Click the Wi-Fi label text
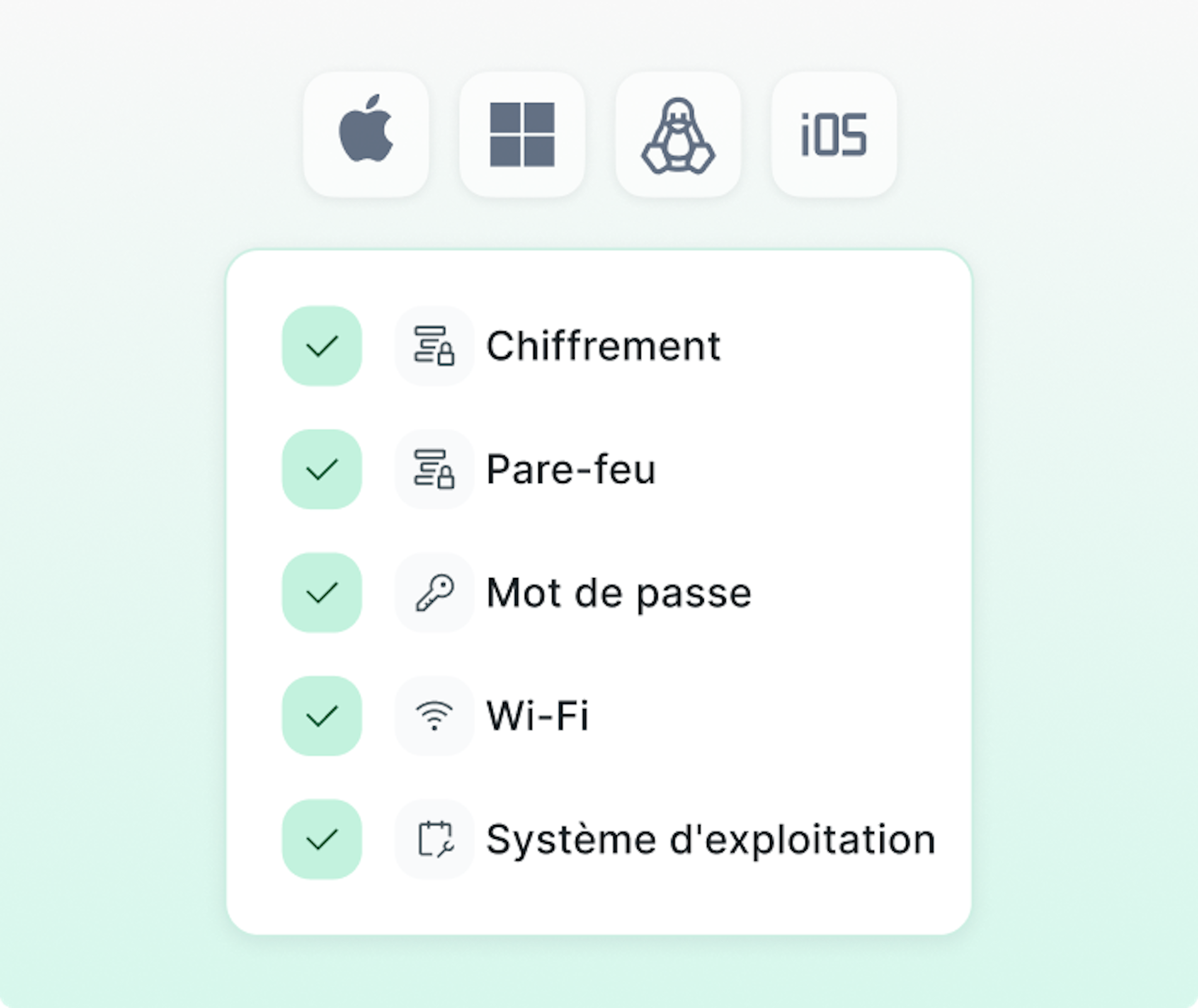This screenshot has height=1008, width=1198. point(537,715)
